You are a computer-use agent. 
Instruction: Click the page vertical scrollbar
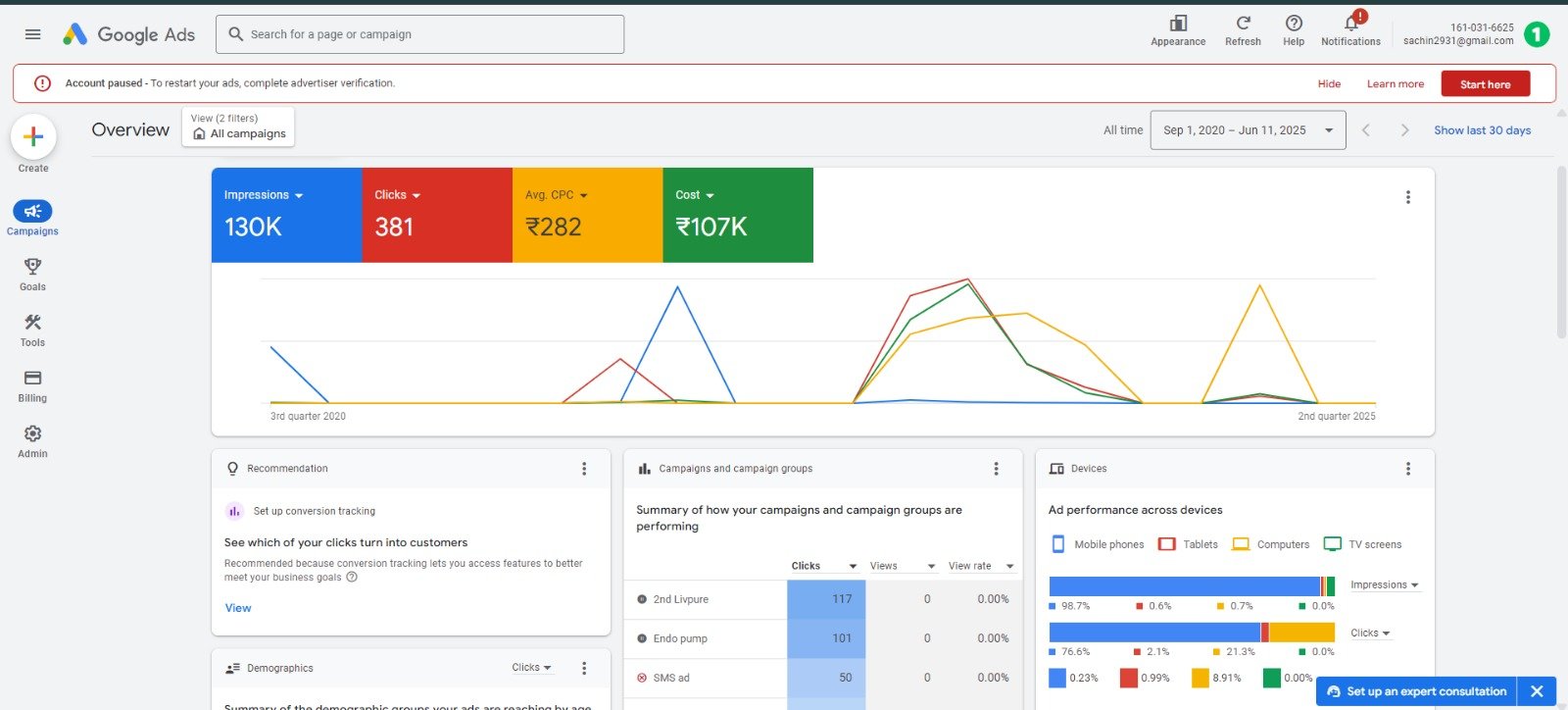(x=1561, y=252)
